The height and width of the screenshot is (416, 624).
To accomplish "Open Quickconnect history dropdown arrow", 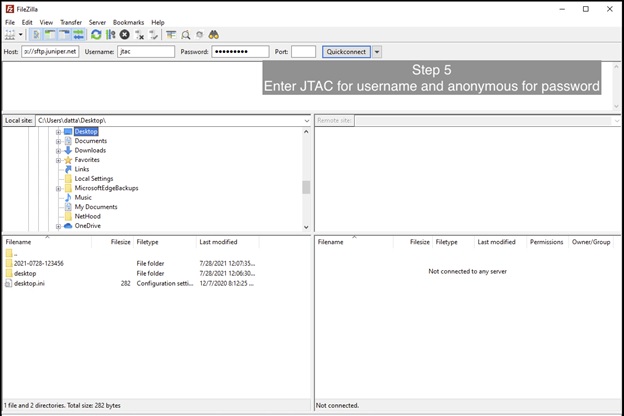I will (377, 51).
